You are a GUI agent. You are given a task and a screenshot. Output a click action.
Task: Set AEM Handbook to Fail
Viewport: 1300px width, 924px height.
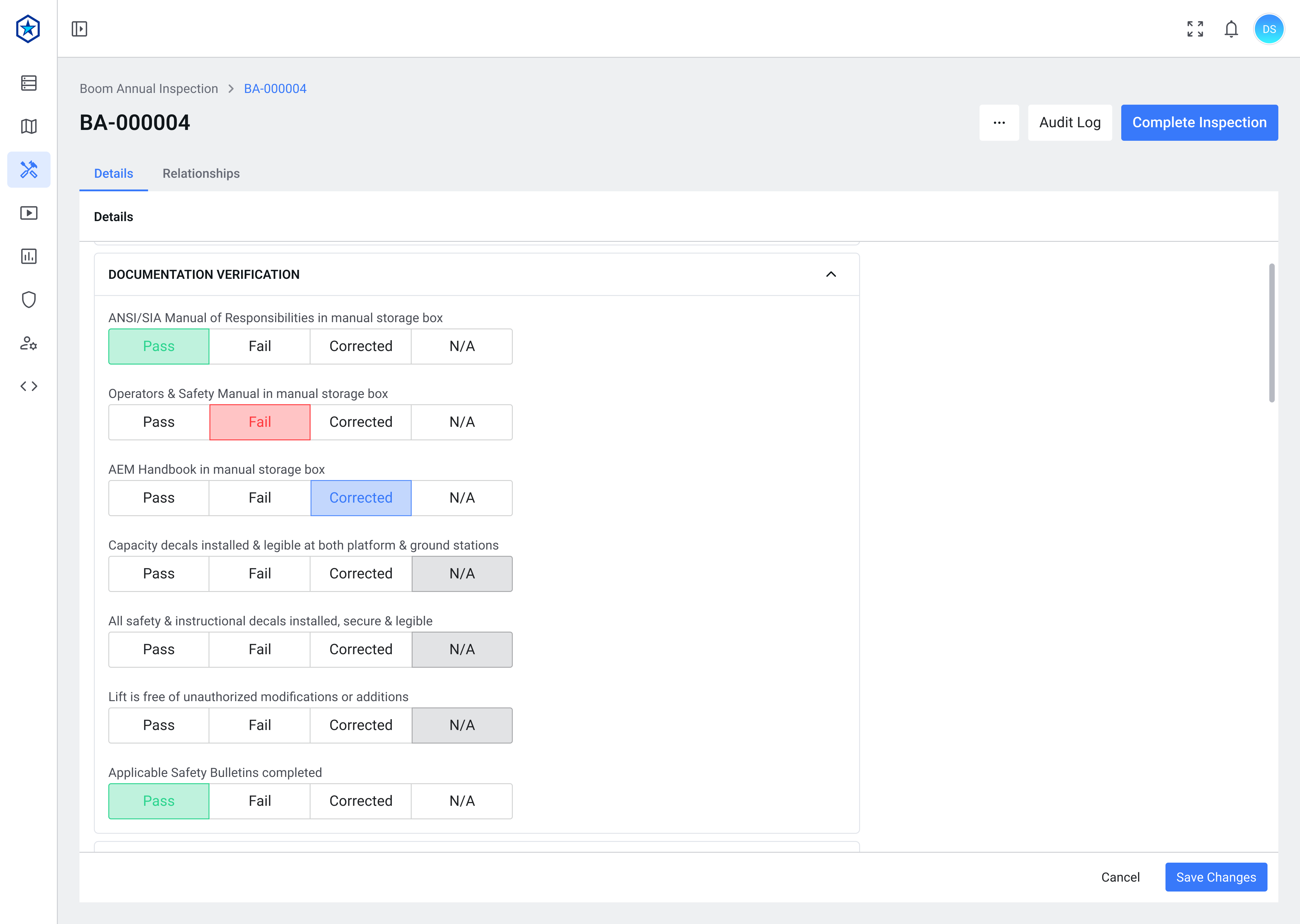(x=259, y=498)
